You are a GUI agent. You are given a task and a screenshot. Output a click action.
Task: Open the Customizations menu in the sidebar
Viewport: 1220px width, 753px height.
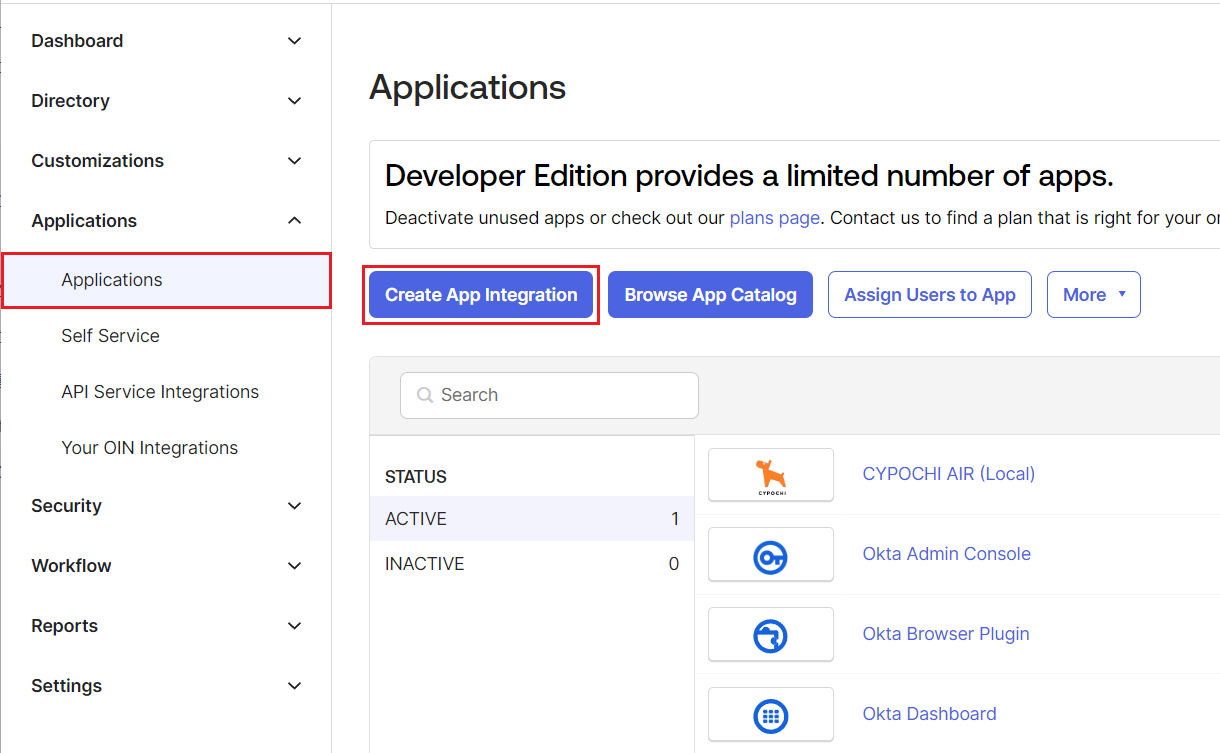coord(97,161)
